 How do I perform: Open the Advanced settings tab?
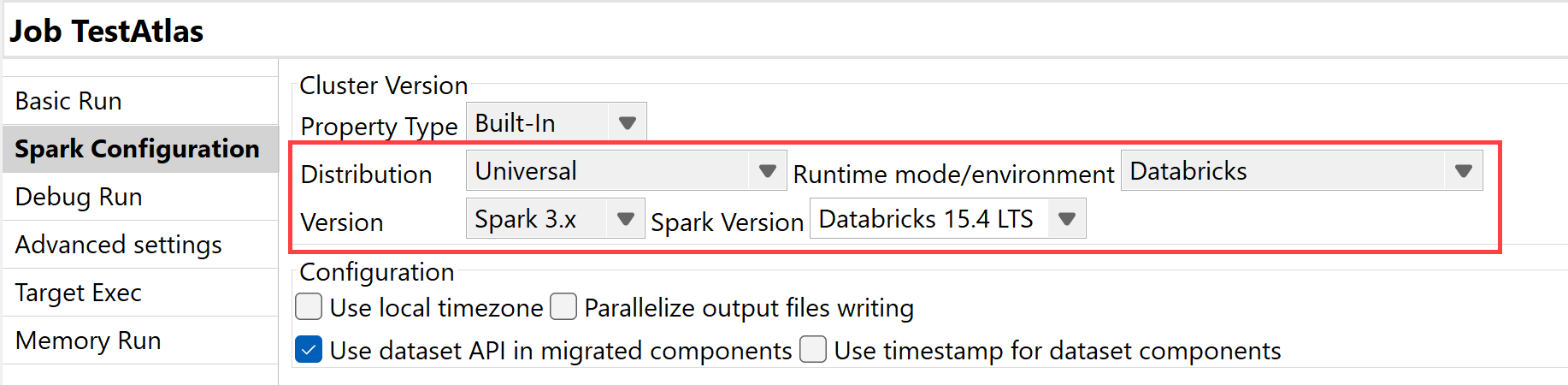[x=118, y=245]
